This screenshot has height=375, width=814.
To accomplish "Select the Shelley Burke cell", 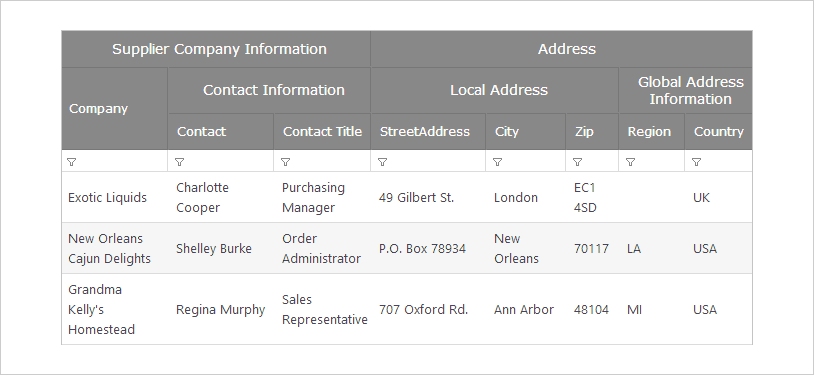I will tap(221, 248).
